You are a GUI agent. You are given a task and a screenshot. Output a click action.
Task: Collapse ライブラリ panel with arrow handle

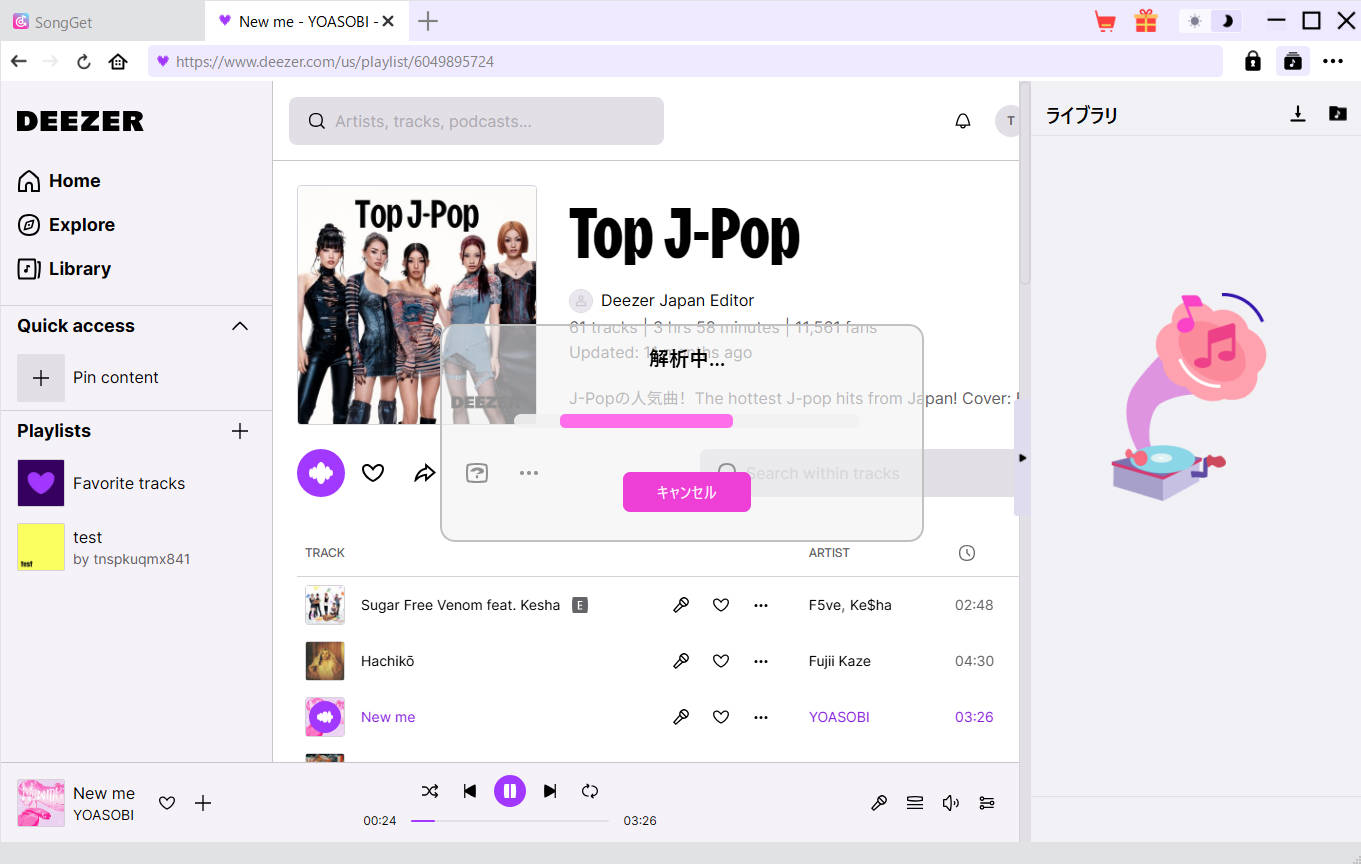(1022, 458)
